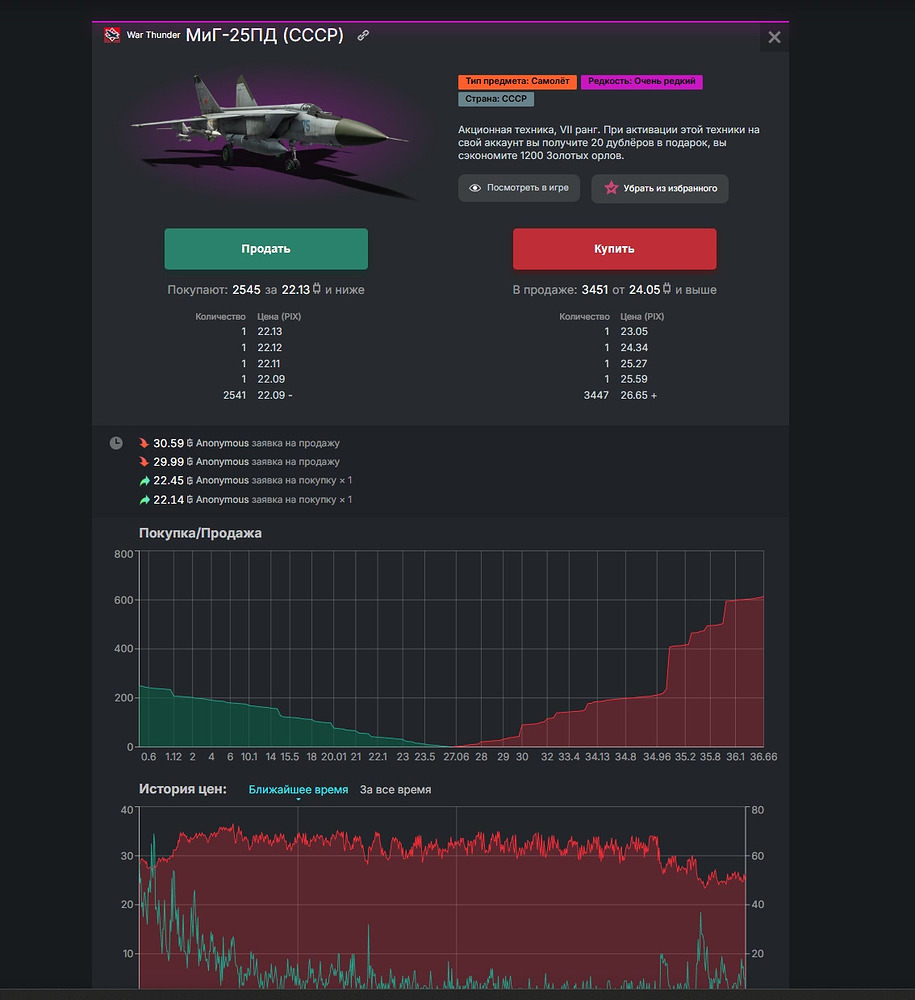Click the clock icon beside recent orders
Image resolution: width=915 pixels, height=1000 pixels.
116,443
